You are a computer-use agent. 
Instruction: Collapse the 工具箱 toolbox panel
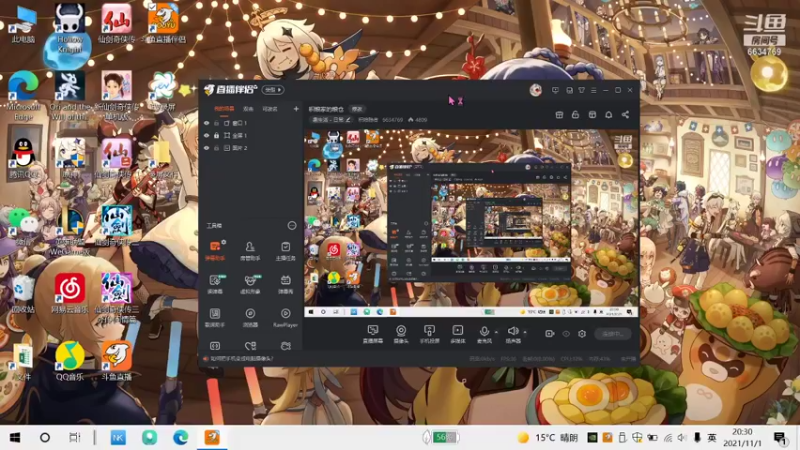coord(292,226)
